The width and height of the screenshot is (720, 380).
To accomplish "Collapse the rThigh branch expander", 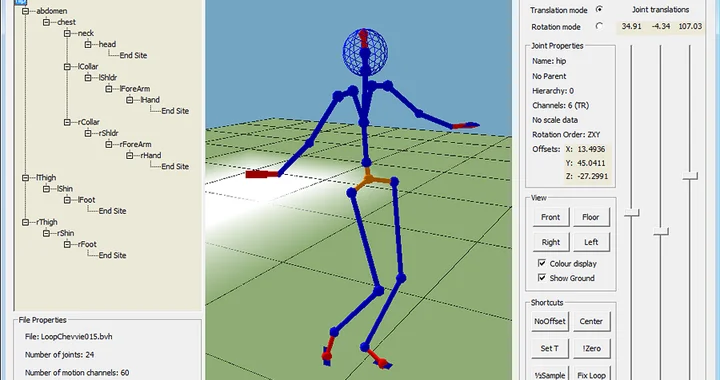I will pyautogui.click(x=26, y=222).
